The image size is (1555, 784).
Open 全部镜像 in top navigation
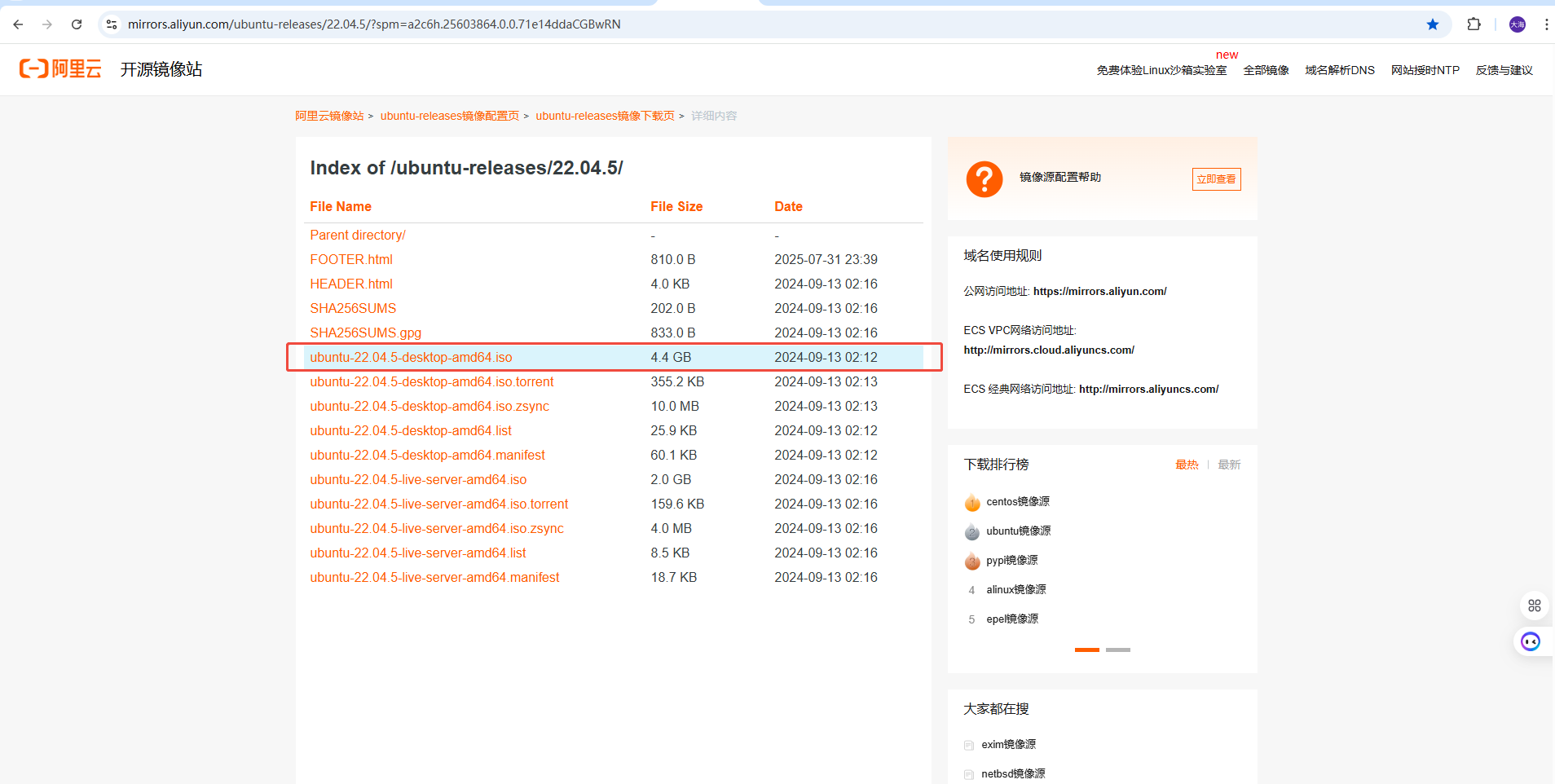click(1266, 70)
